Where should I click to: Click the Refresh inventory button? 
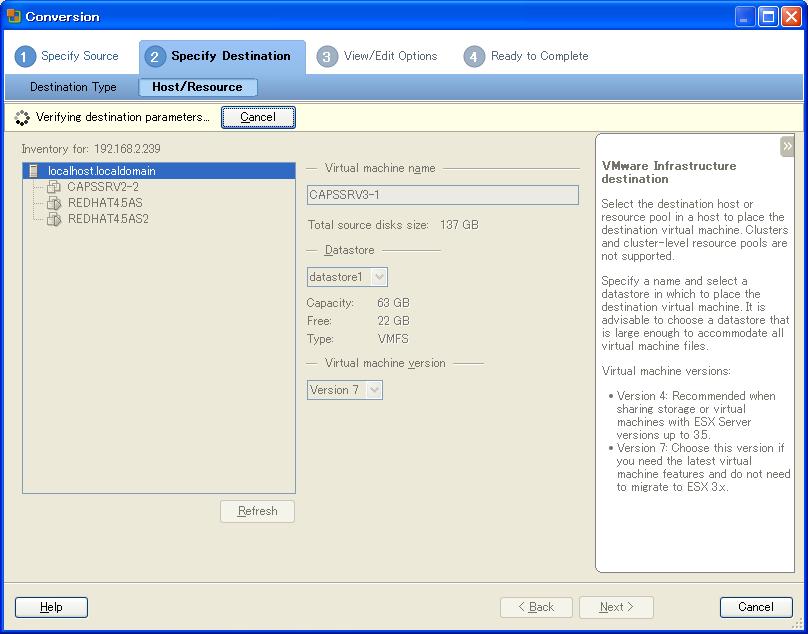pos(257,511)
